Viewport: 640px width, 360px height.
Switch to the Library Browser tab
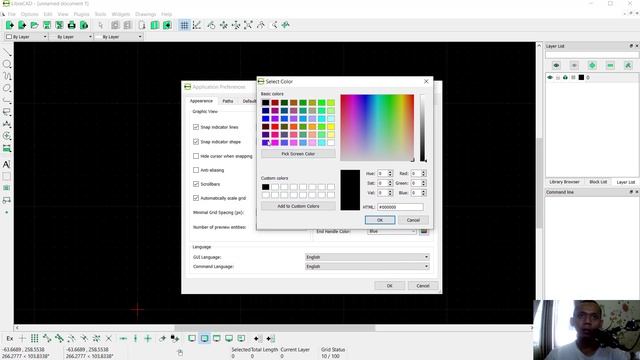click(x=564, y=182)
